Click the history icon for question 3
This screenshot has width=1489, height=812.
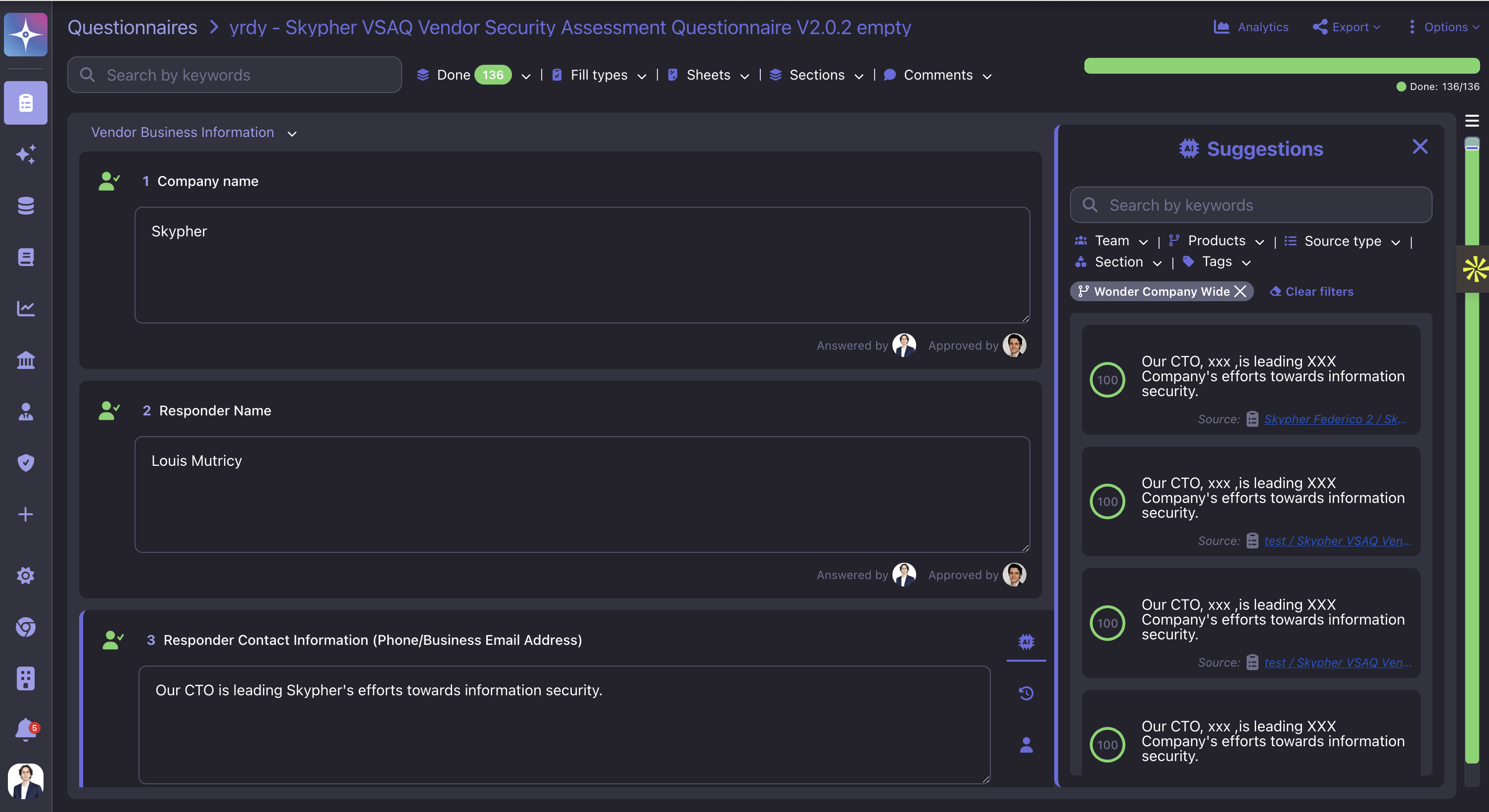click(x=1026, y=693)
